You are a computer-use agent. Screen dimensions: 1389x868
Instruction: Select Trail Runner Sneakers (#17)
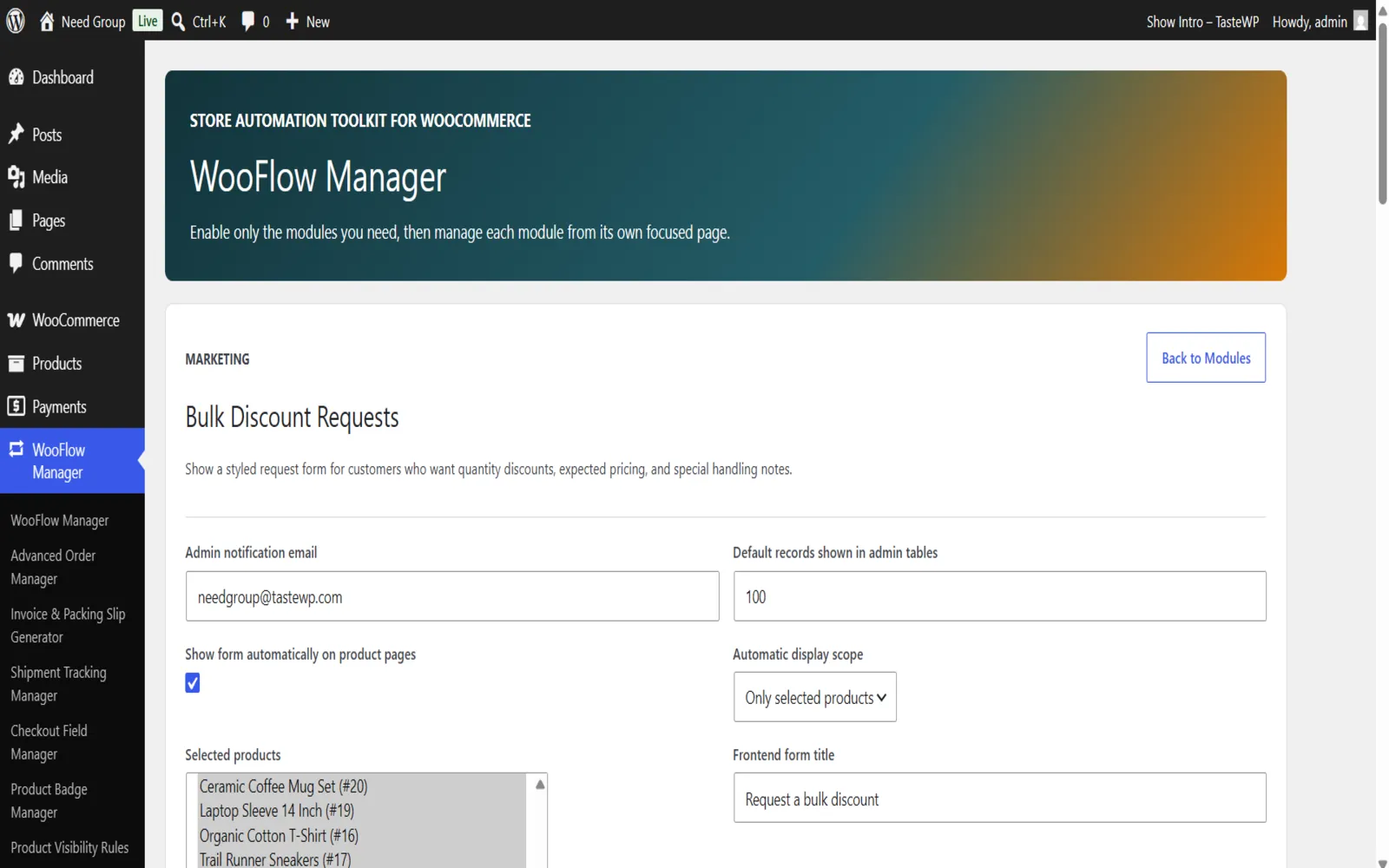(x=275, y=859)
